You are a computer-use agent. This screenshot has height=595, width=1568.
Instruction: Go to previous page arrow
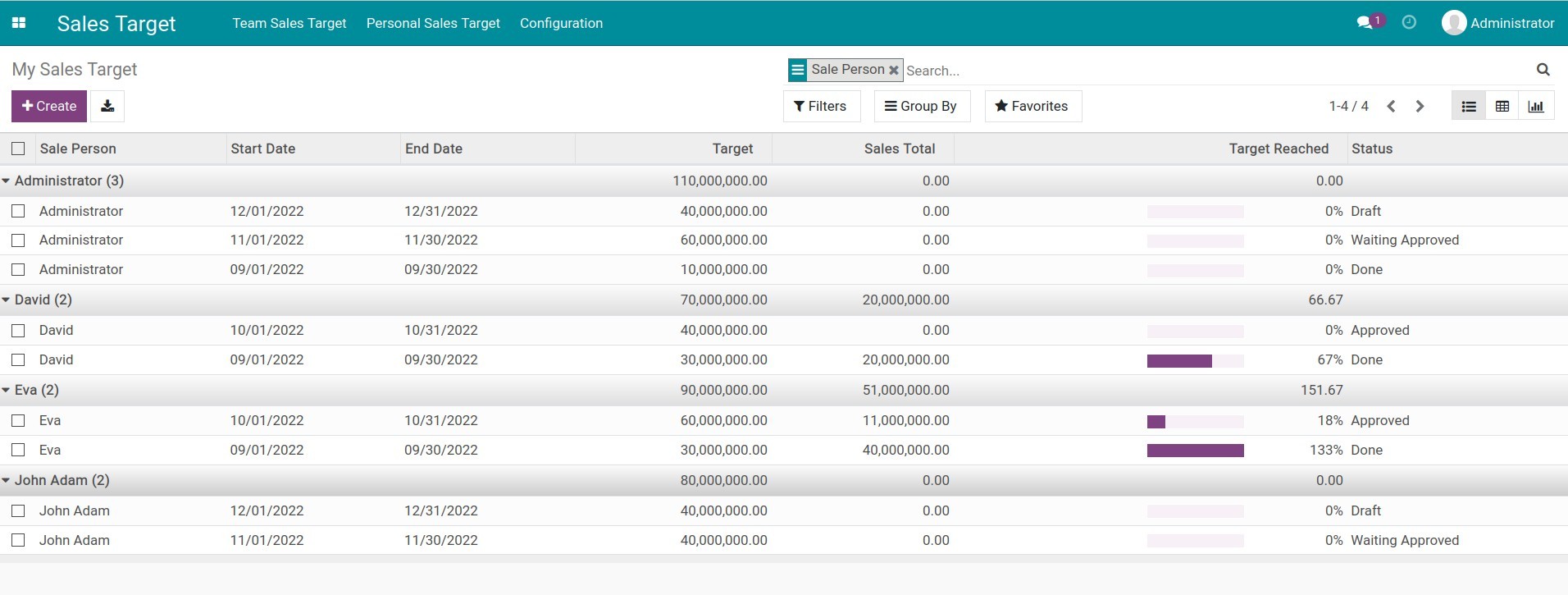point(1391,106)
